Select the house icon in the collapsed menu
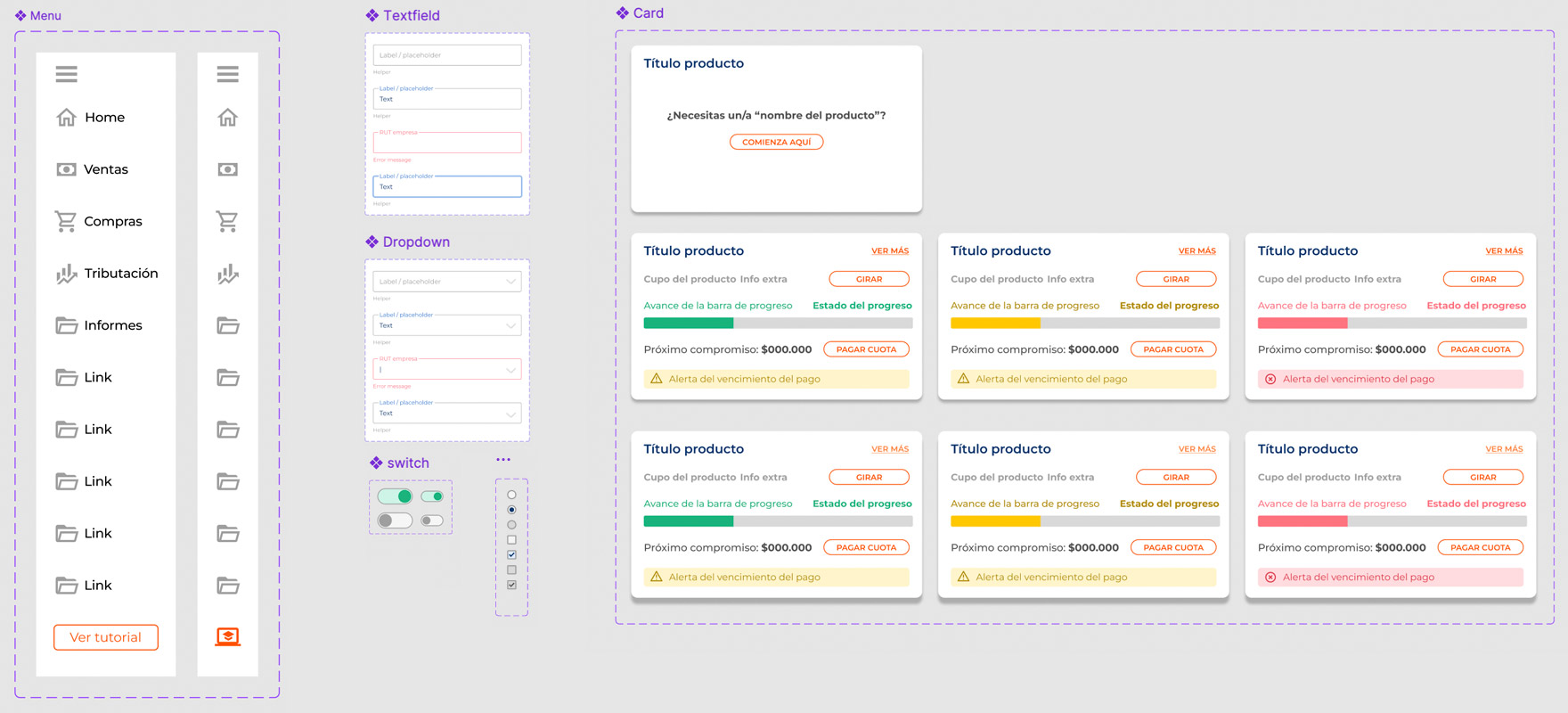Screen dimensions: 1568x713 [228, 118]
